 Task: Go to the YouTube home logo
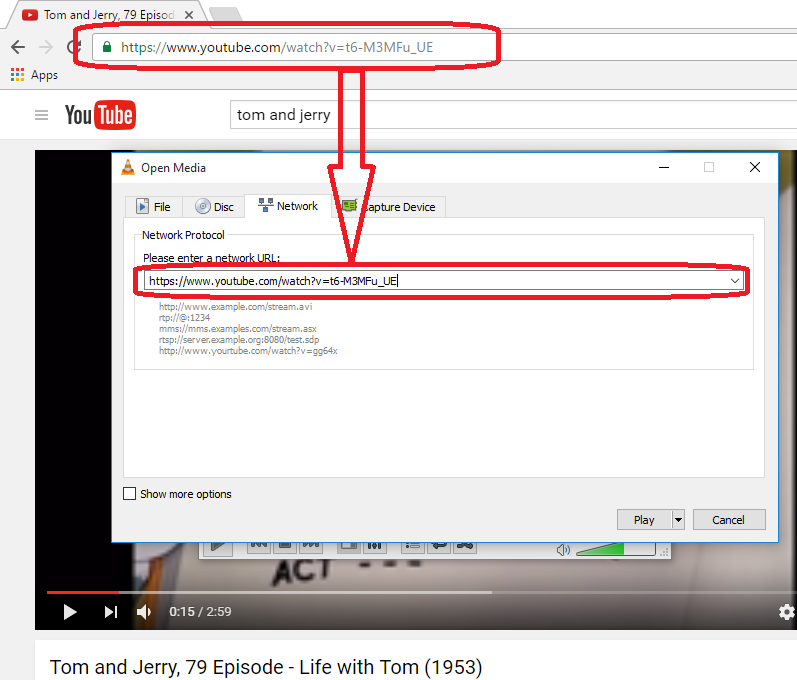(101, 115)
